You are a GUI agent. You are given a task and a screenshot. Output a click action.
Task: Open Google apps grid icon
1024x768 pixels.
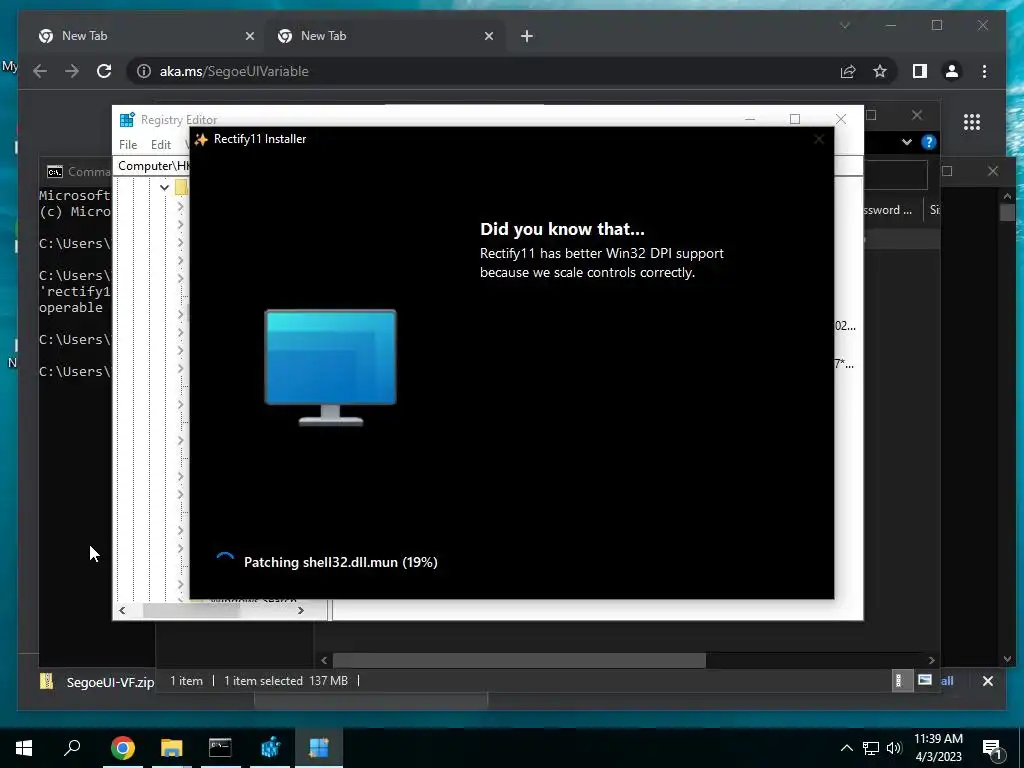click(972, 121)
